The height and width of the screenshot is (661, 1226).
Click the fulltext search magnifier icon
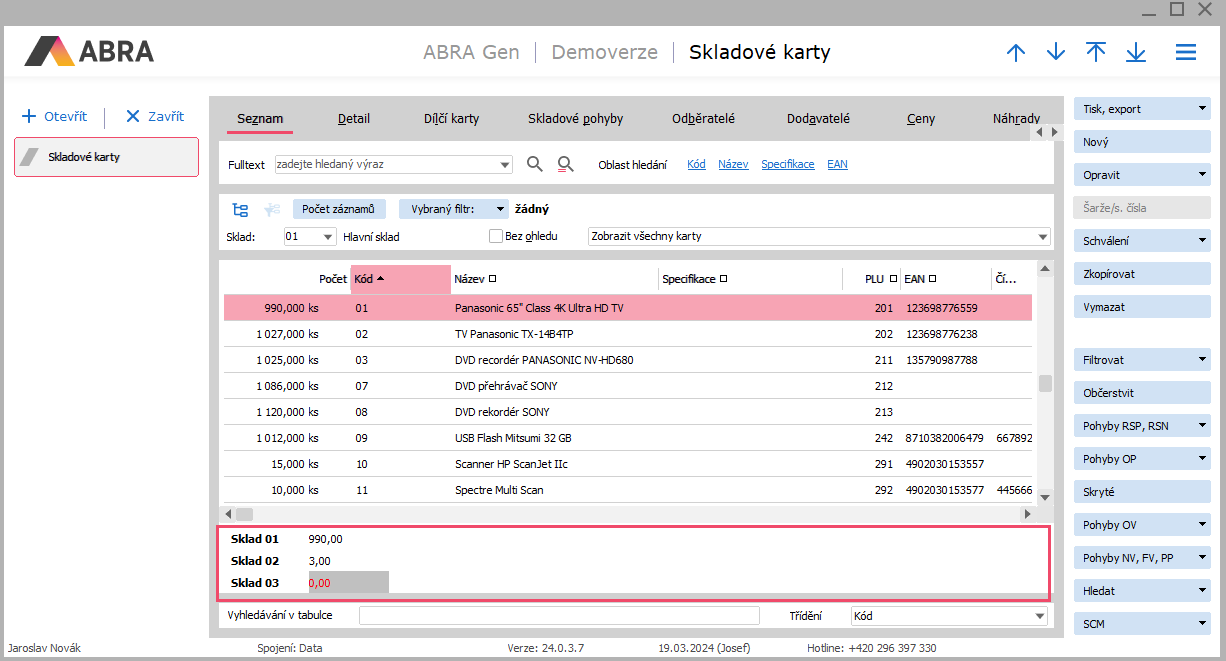[x=535, y=164]
